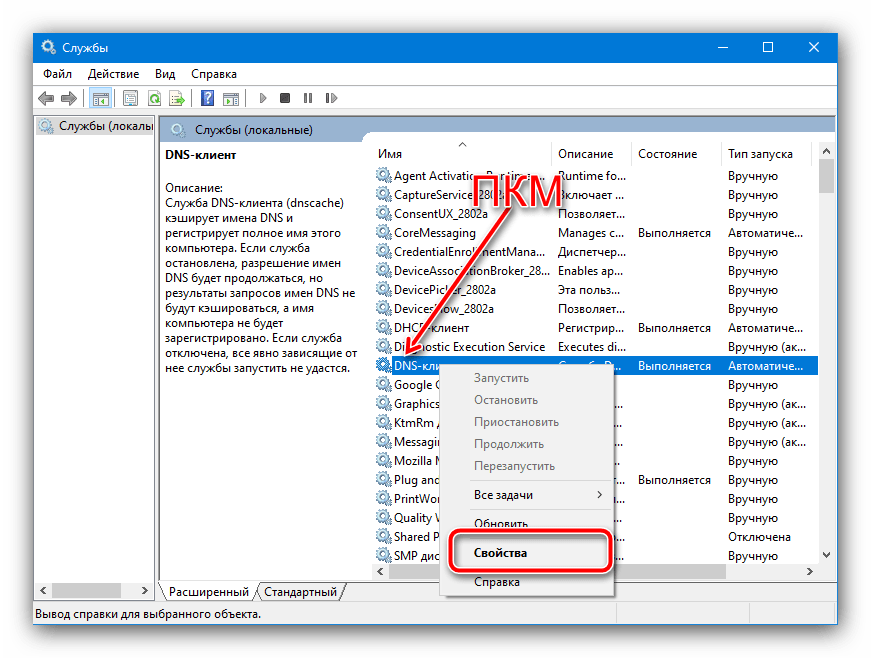Switch to the Стандартный tab

point(301,592)
